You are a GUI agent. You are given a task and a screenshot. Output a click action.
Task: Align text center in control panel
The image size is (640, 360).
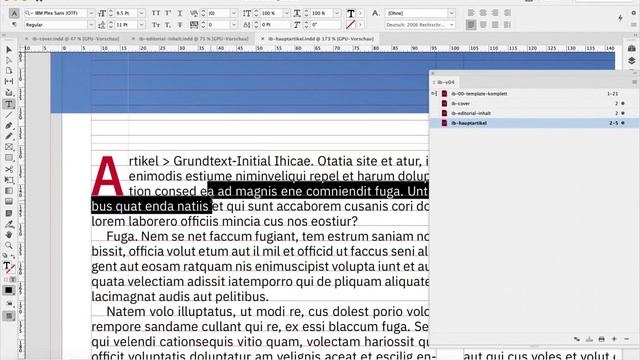pyautogui.click(x=483, y=13)
